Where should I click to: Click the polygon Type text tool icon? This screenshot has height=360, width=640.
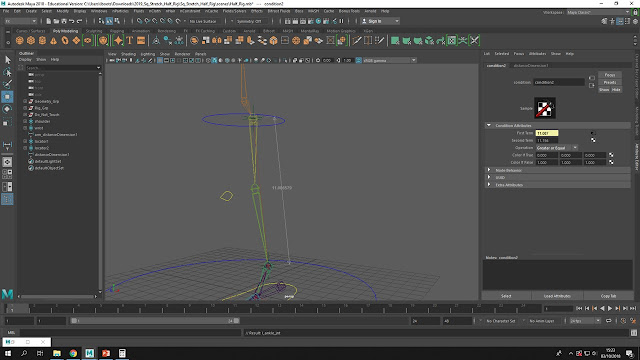(x=129, y=40)
